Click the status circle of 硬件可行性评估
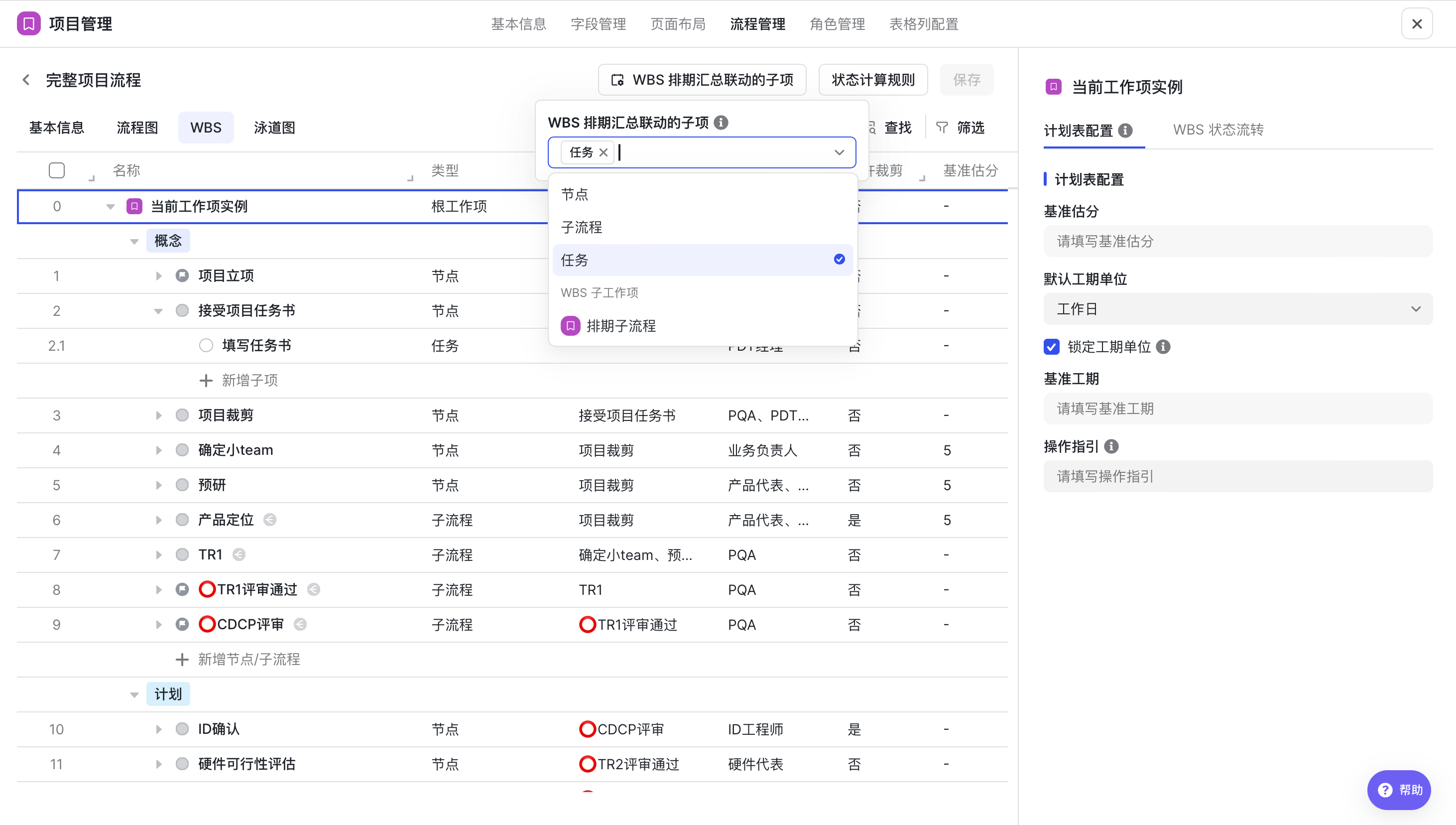 click(182, 764)
